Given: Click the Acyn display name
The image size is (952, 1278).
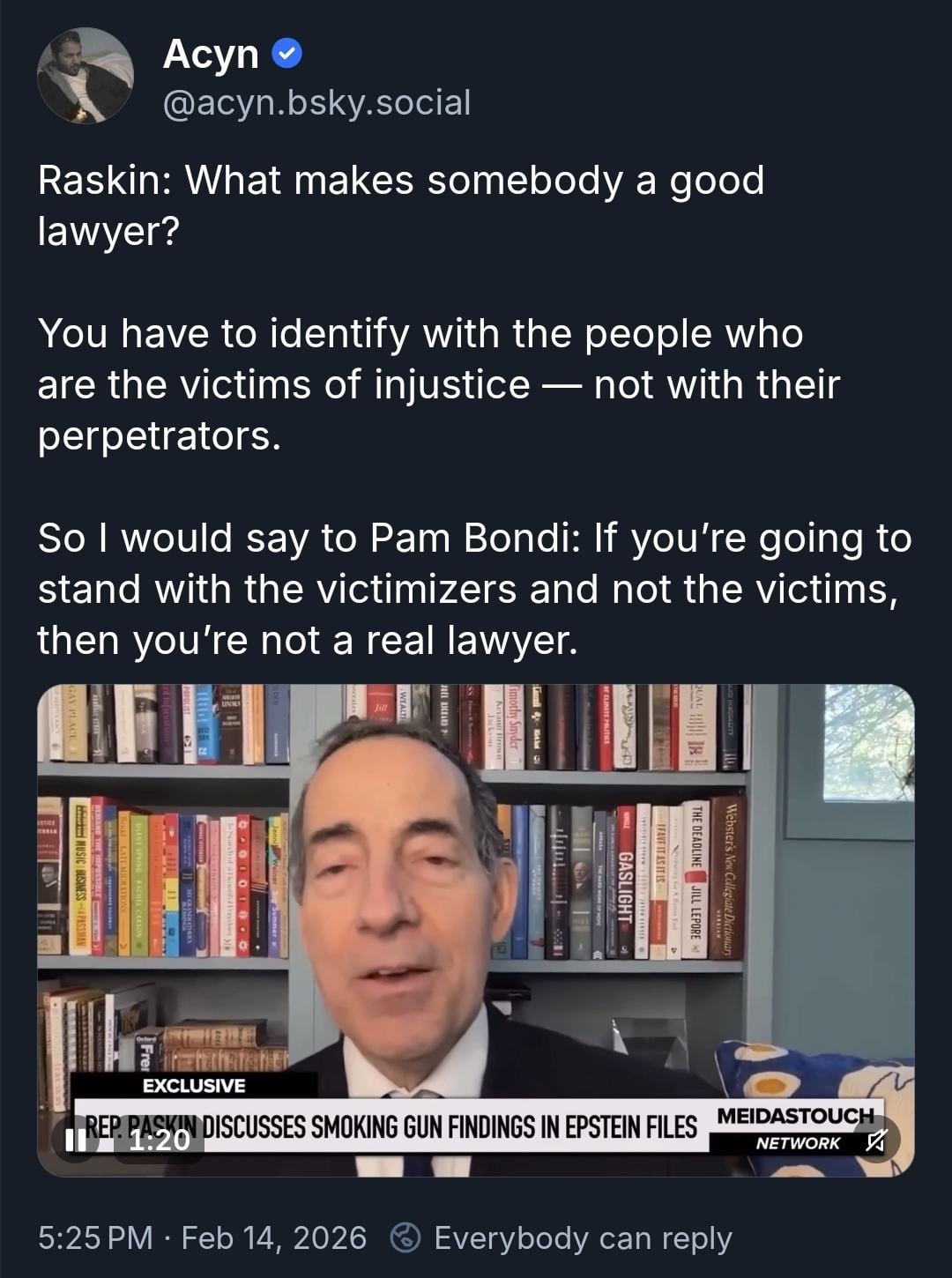Looking at the screenshot, I should pos(211,55).
